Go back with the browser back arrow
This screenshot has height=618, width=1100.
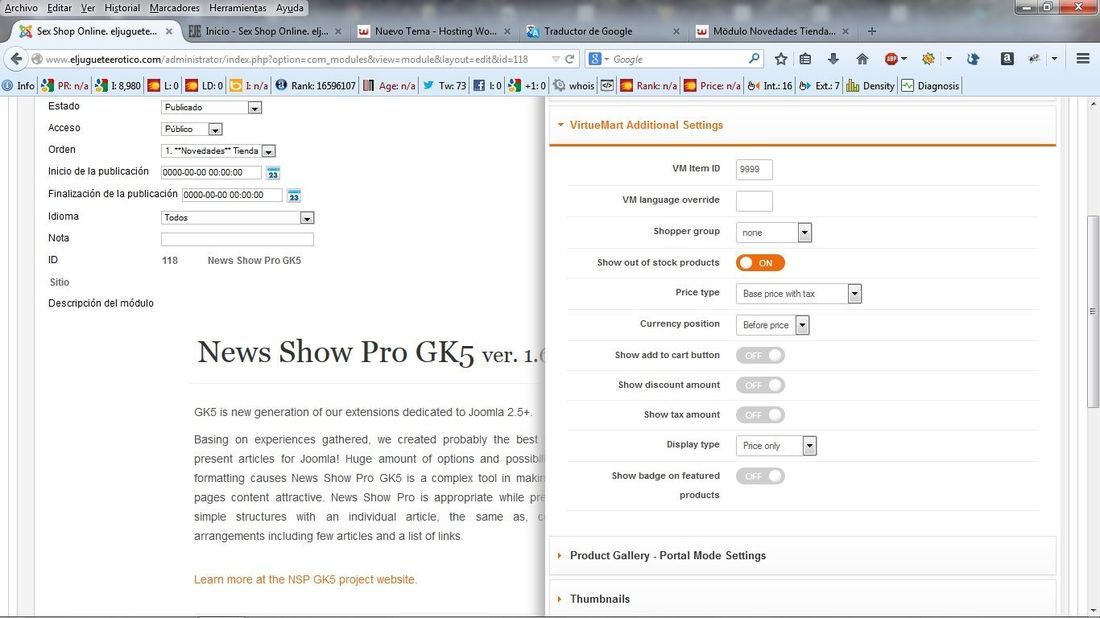click(x=16, y=59)
